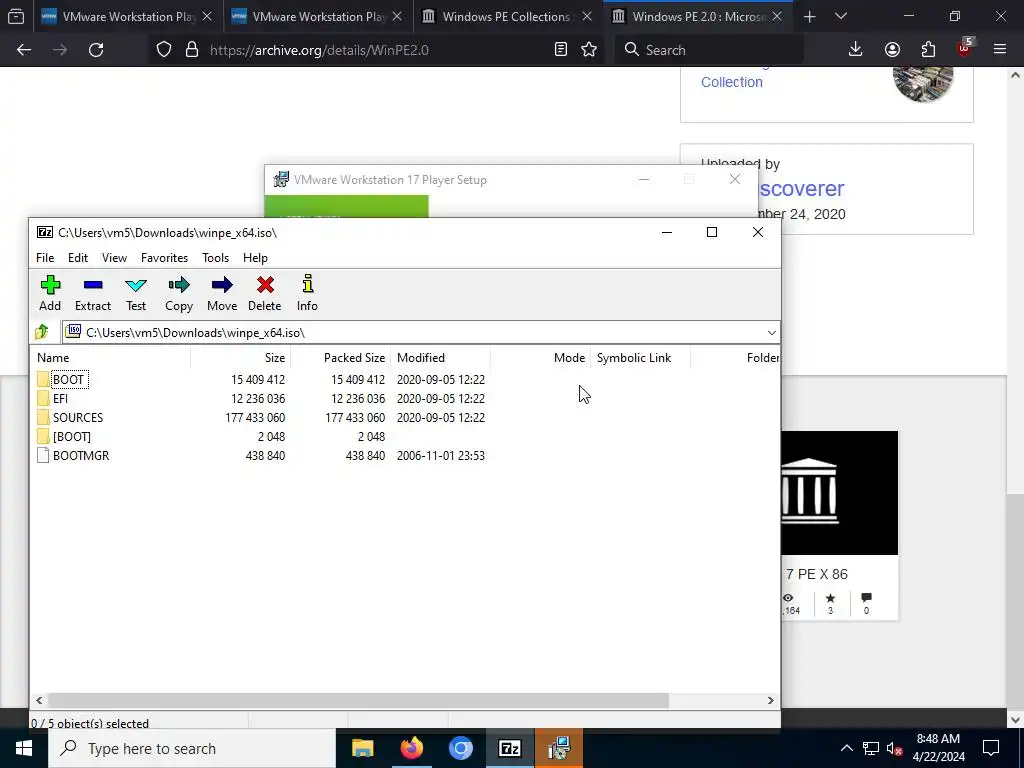
Task: Open the Help menu
Action: click(255, 258)
